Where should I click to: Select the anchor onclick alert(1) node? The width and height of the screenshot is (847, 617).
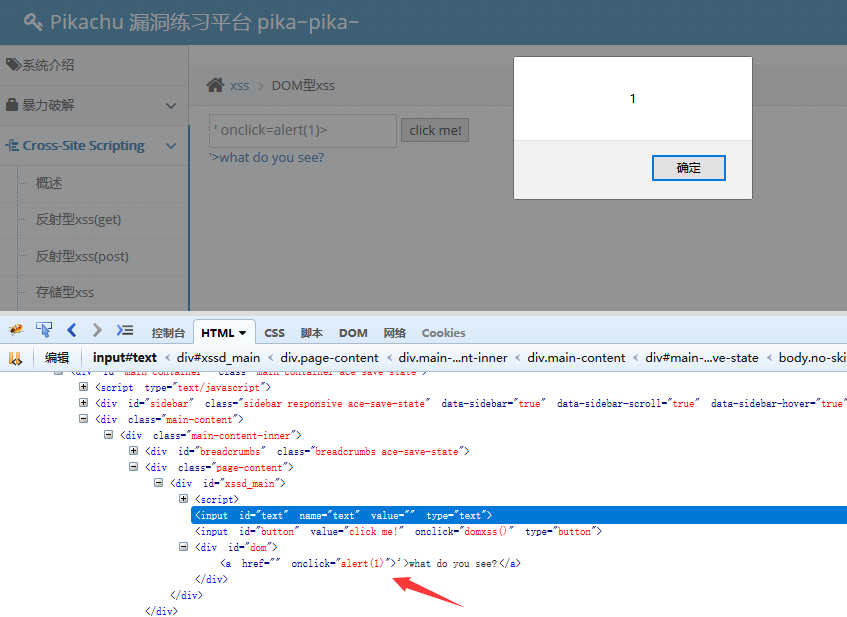(370, 564)
